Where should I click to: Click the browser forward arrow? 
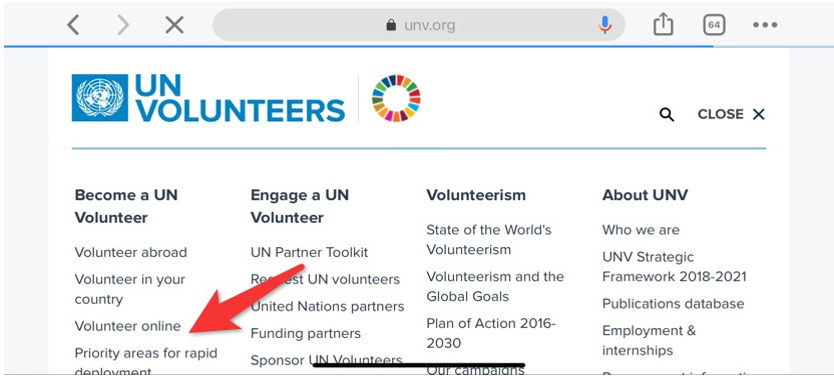(123, 25)
